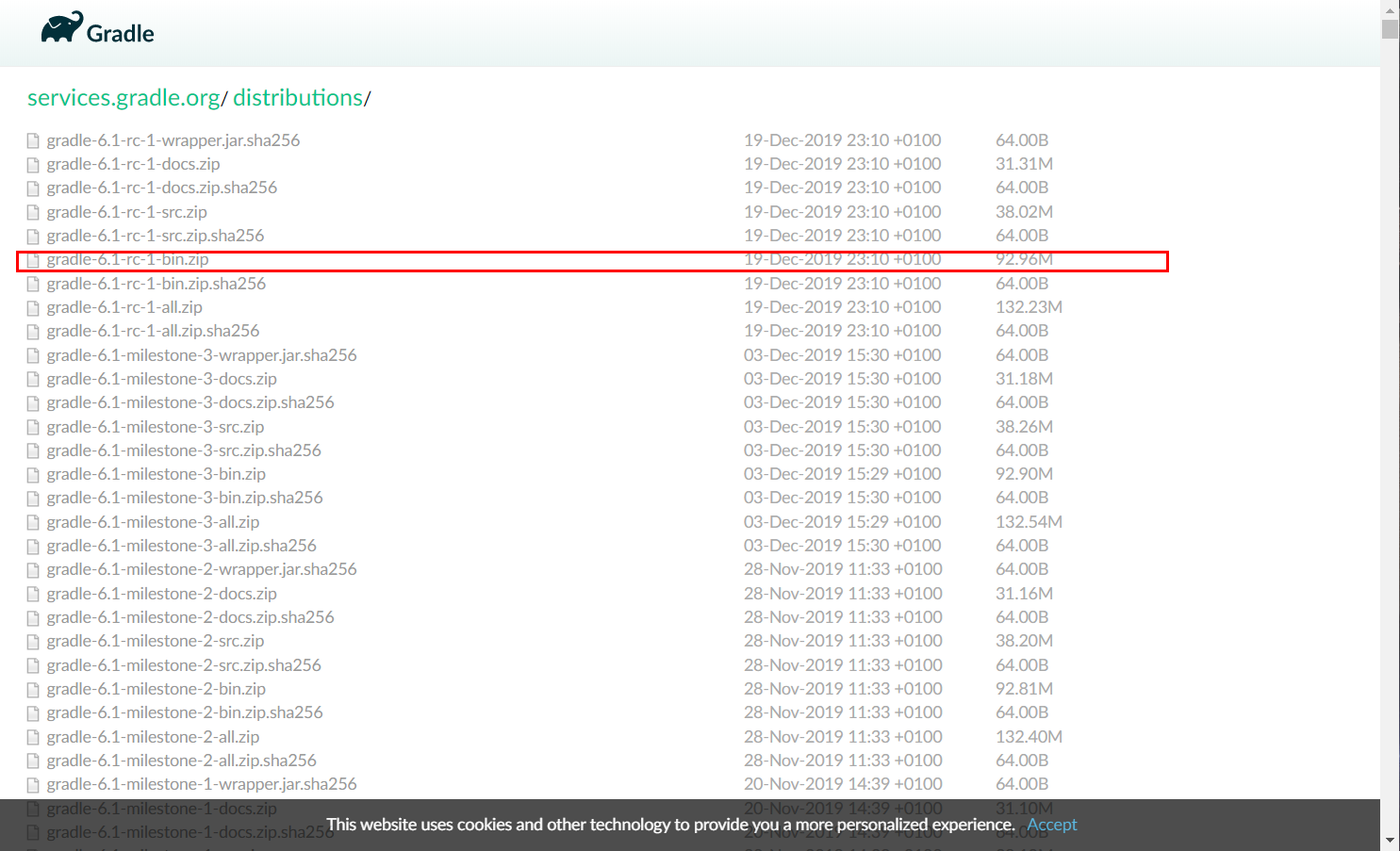Accept the cookie notice
The height and width of the screenshot is (851, 1400).
(x=1051, y=825)
